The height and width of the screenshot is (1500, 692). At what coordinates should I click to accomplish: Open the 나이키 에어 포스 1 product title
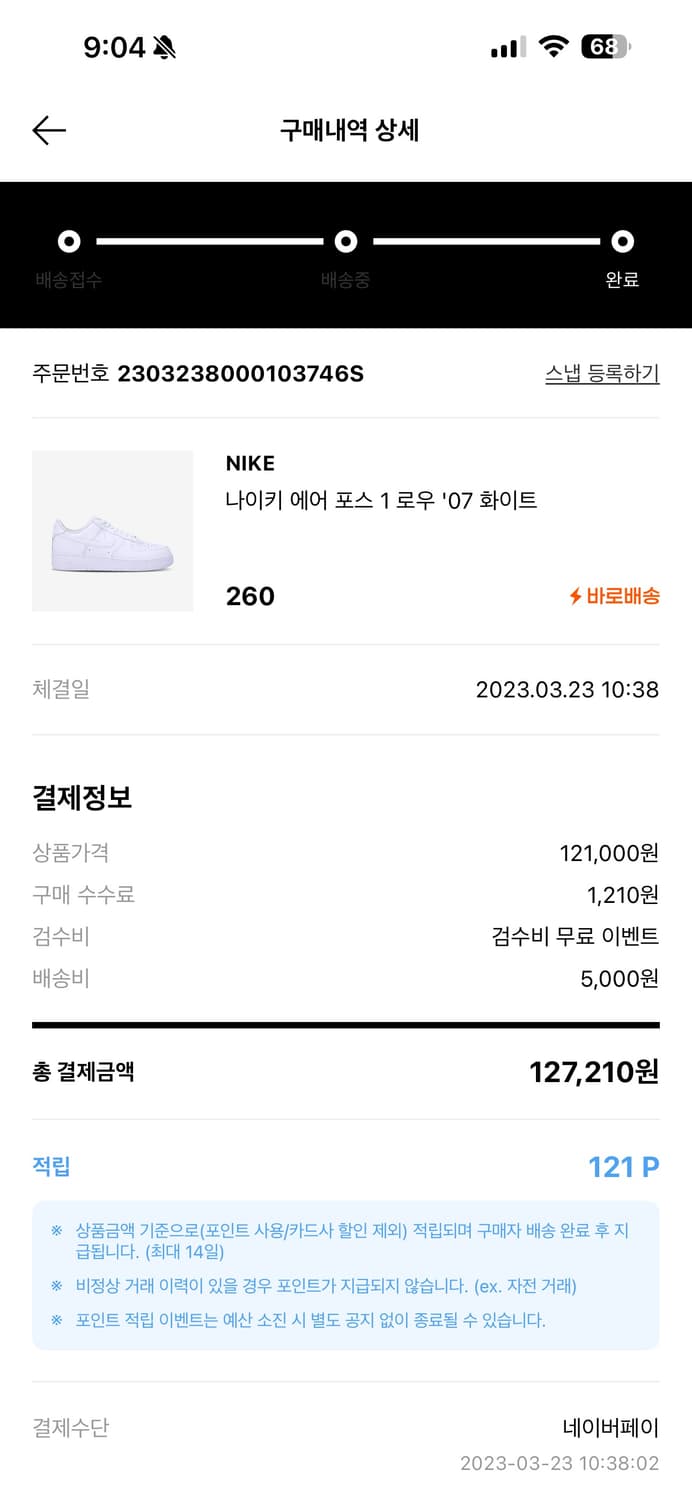click(x=381, y=500)
